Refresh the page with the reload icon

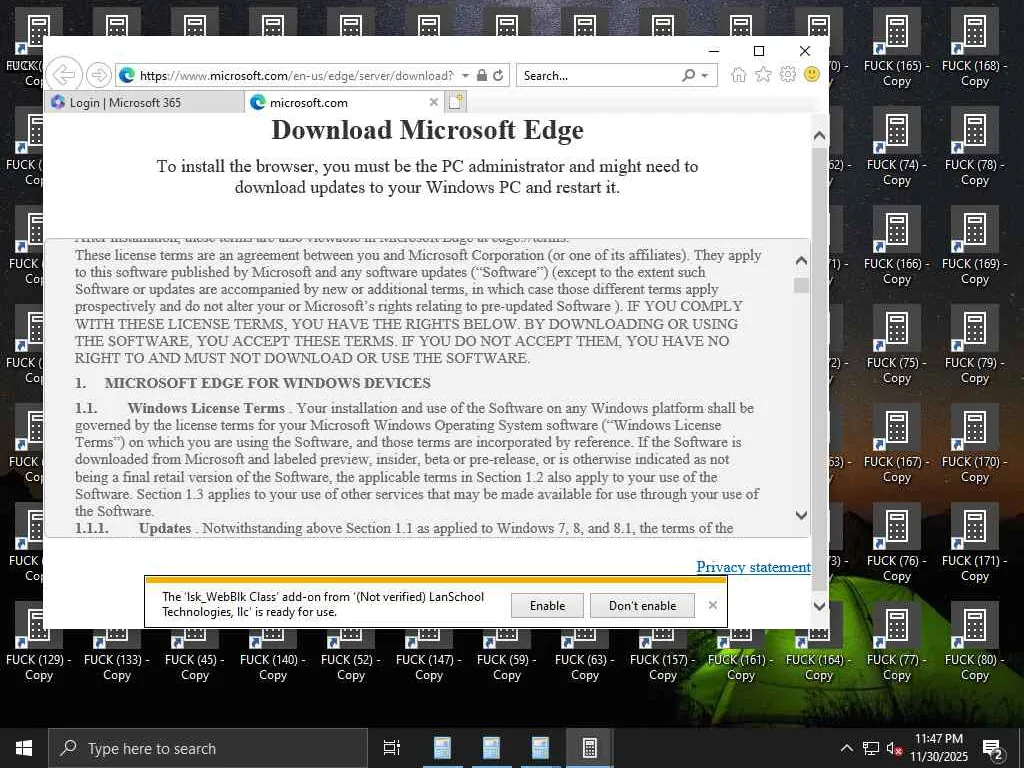pyautogui.click(x=498, y=75)
